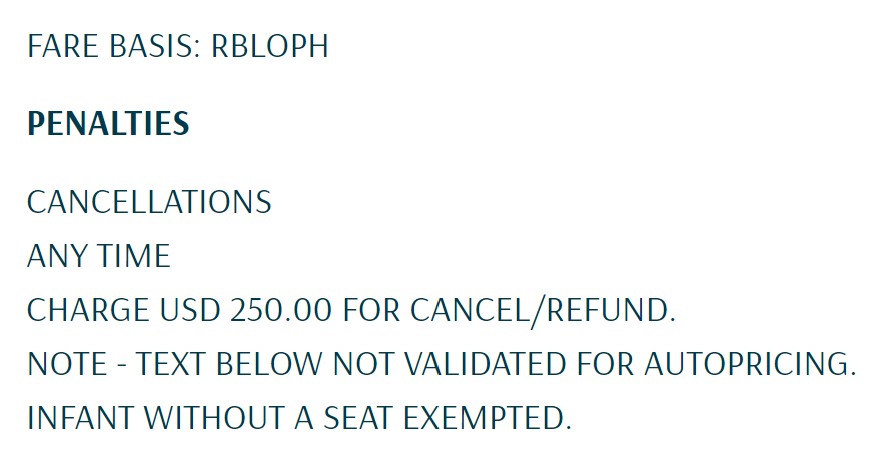
Task: Click the word TEXT in the note line
Action: coord(171,364)
